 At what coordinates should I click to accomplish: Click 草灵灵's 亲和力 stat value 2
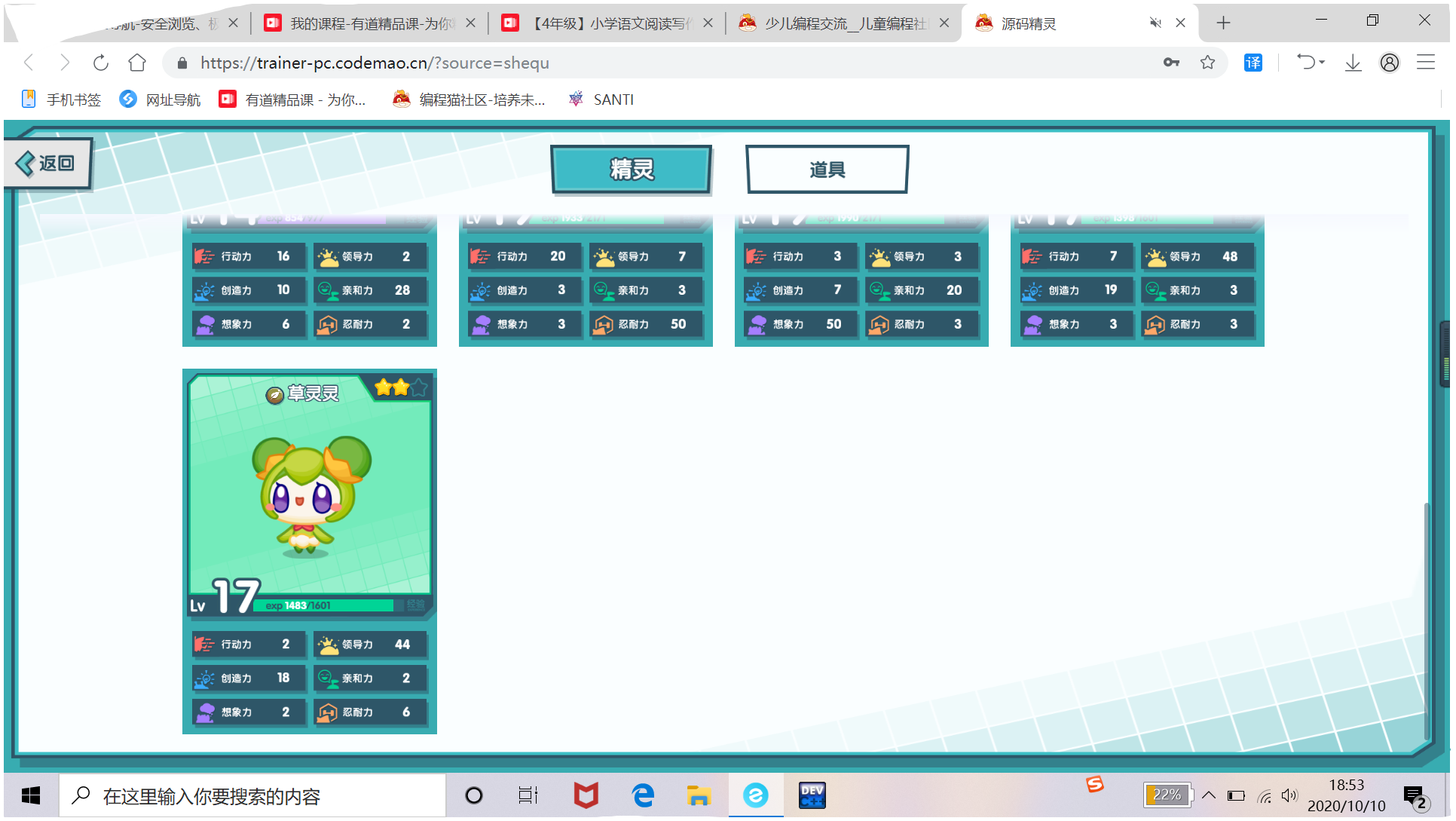[x=406, y=678]
